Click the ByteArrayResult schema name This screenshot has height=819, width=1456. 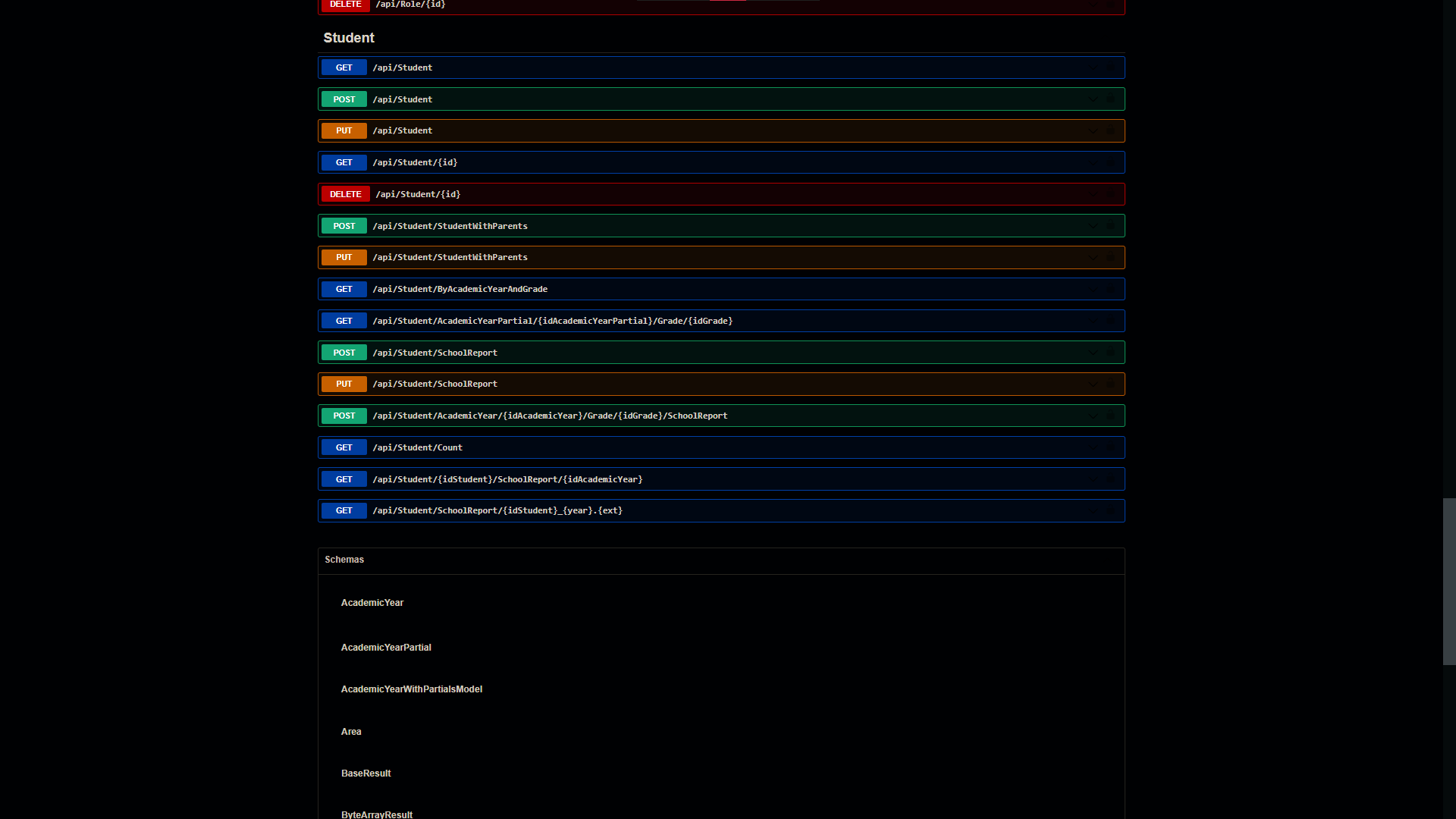[376, 814]
